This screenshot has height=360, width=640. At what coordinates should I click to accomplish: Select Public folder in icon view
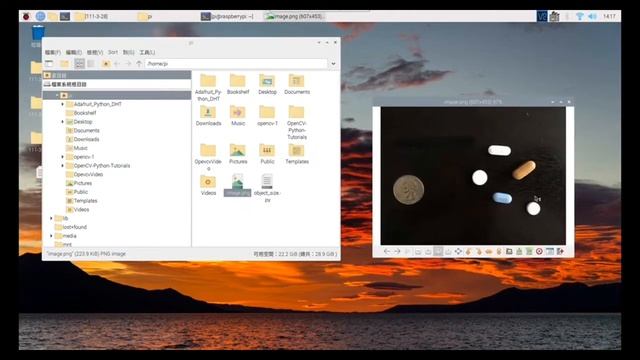(x=267, y=154)
